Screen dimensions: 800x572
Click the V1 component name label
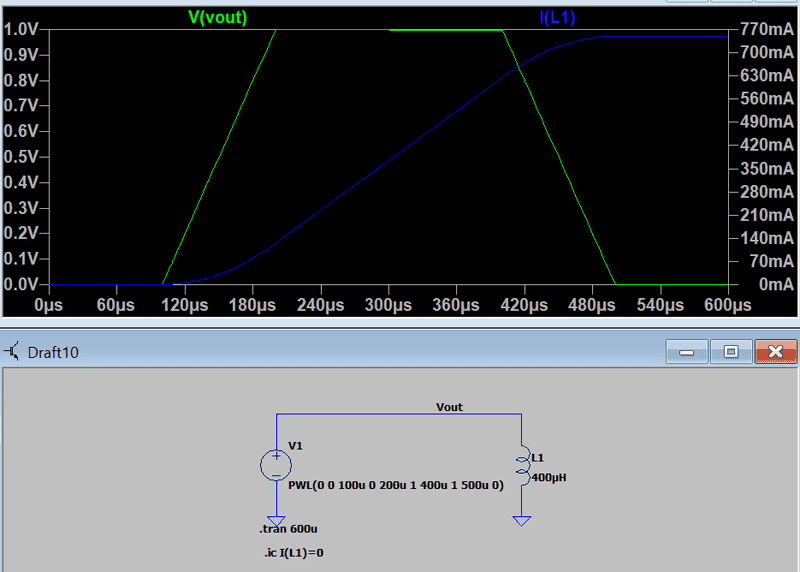pyautogui.click(x=295, y=446)
